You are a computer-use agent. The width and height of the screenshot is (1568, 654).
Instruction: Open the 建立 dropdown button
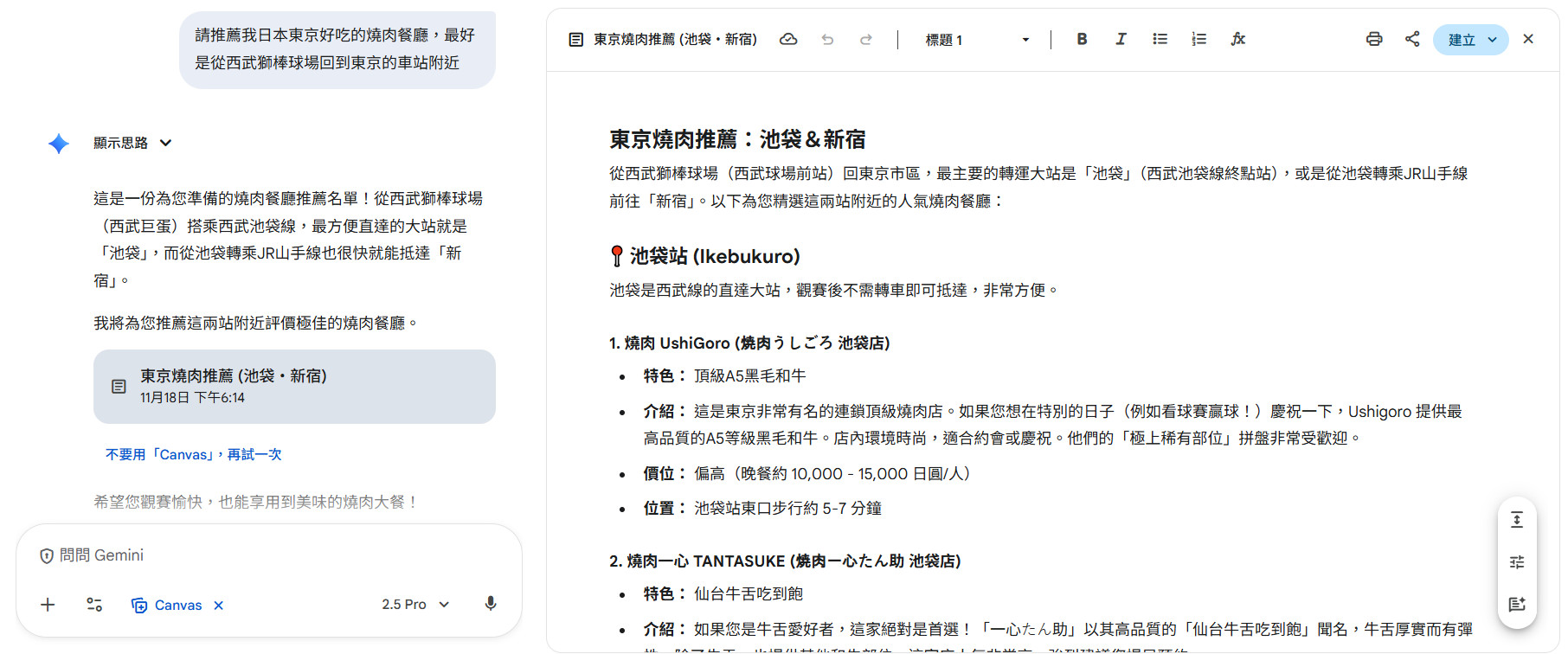(x=1470, y=40)
